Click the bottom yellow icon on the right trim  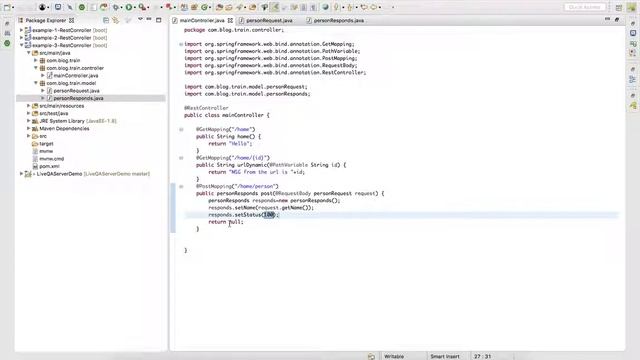click(633, 106)
